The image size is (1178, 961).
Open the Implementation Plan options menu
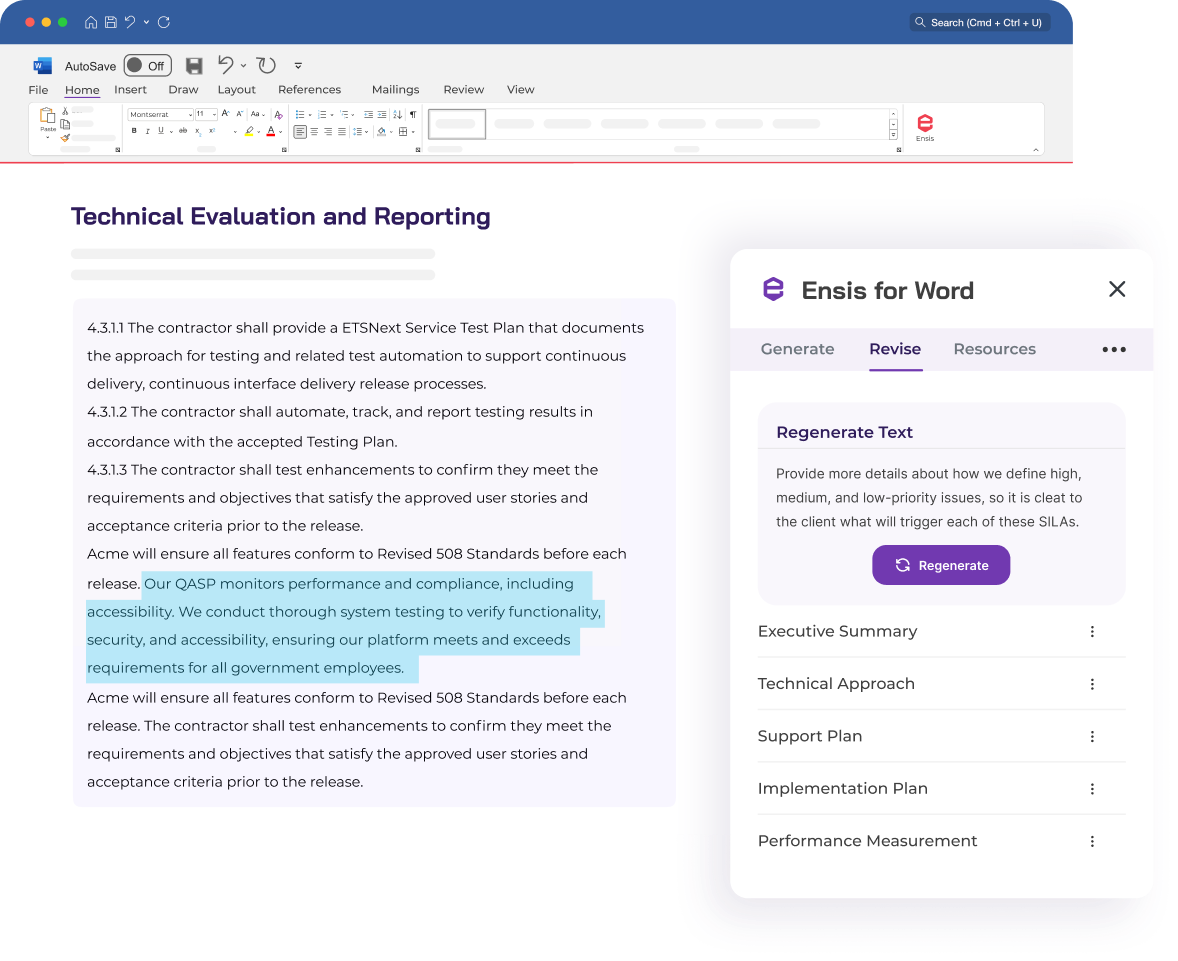[1092, 789]
